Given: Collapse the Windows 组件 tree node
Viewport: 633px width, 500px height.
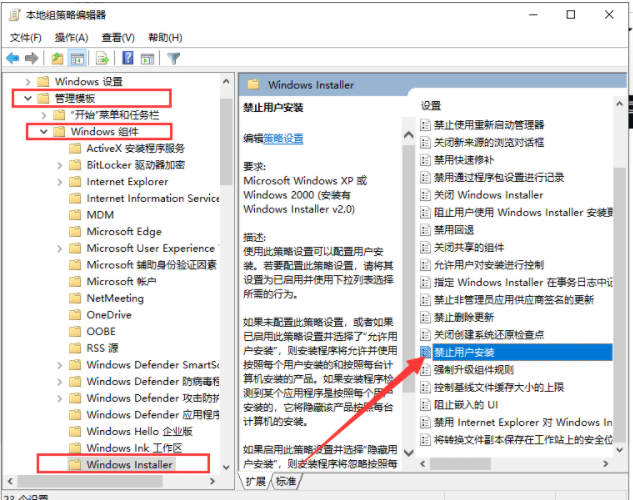Looking at the screenshot, I should tap(44, 132).
